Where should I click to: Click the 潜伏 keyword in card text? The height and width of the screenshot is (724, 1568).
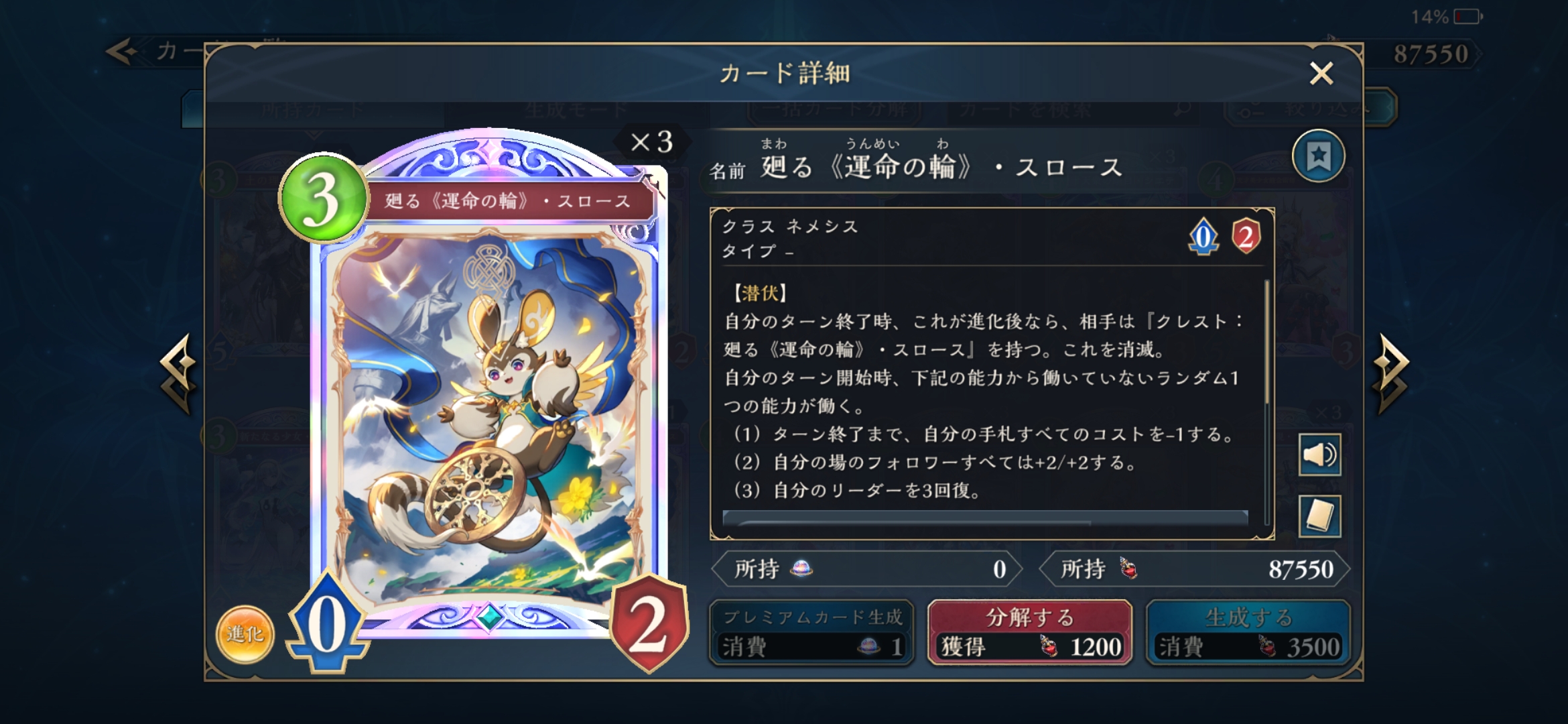pyautogui.click(x=760, y=293)
